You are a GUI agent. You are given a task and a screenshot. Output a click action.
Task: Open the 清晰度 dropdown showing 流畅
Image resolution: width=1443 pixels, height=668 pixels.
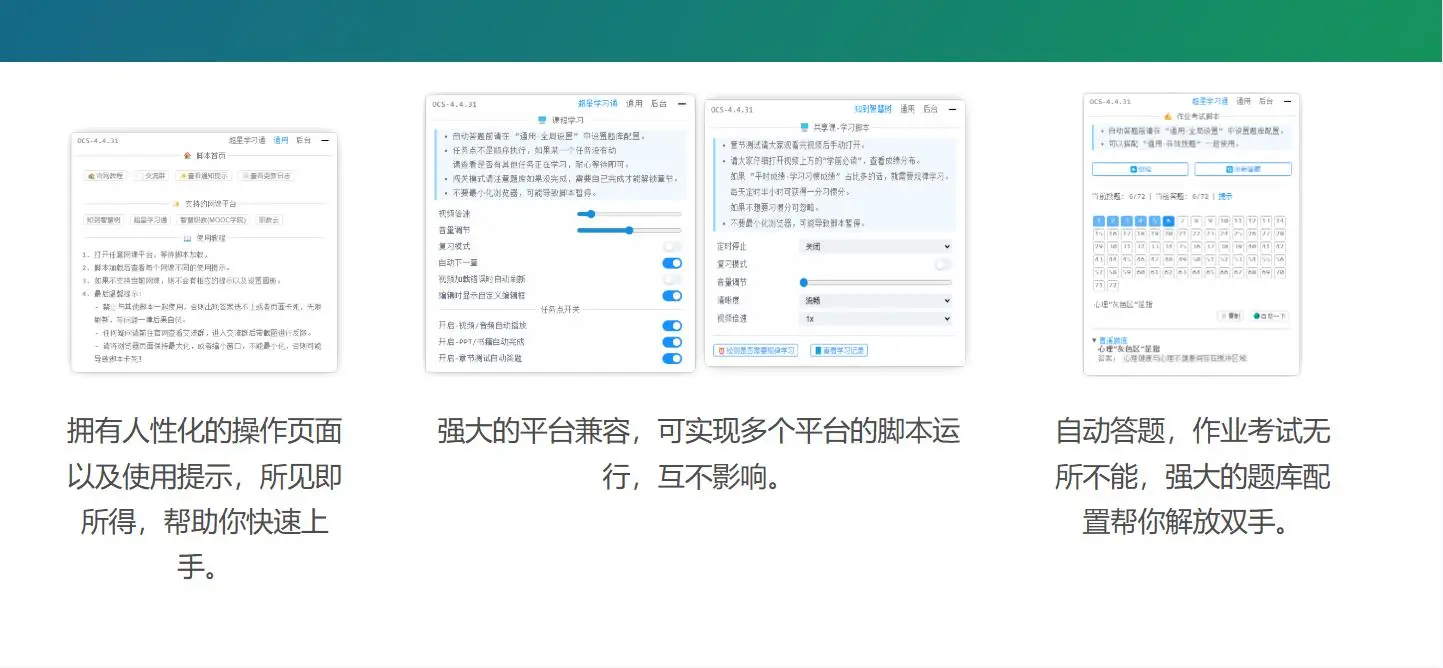coord(876,299)
